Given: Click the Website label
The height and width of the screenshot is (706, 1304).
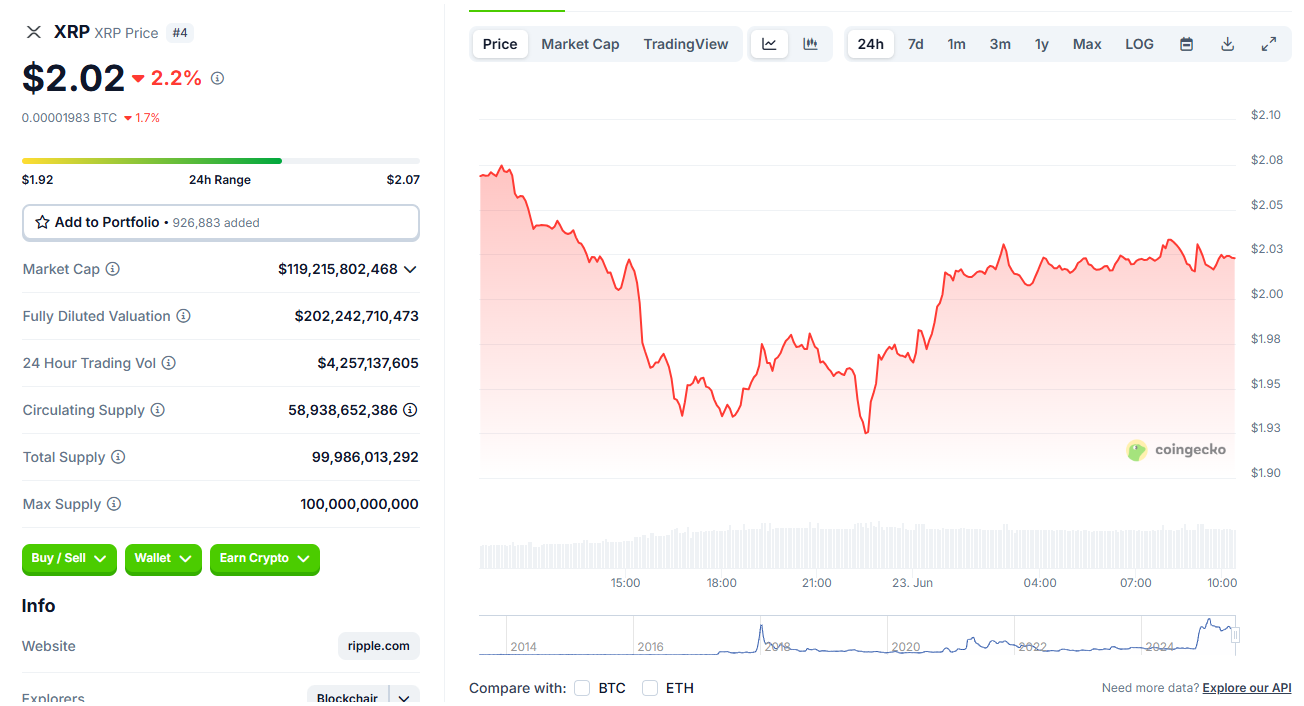Looking at the screenshot, I should 49,646.
